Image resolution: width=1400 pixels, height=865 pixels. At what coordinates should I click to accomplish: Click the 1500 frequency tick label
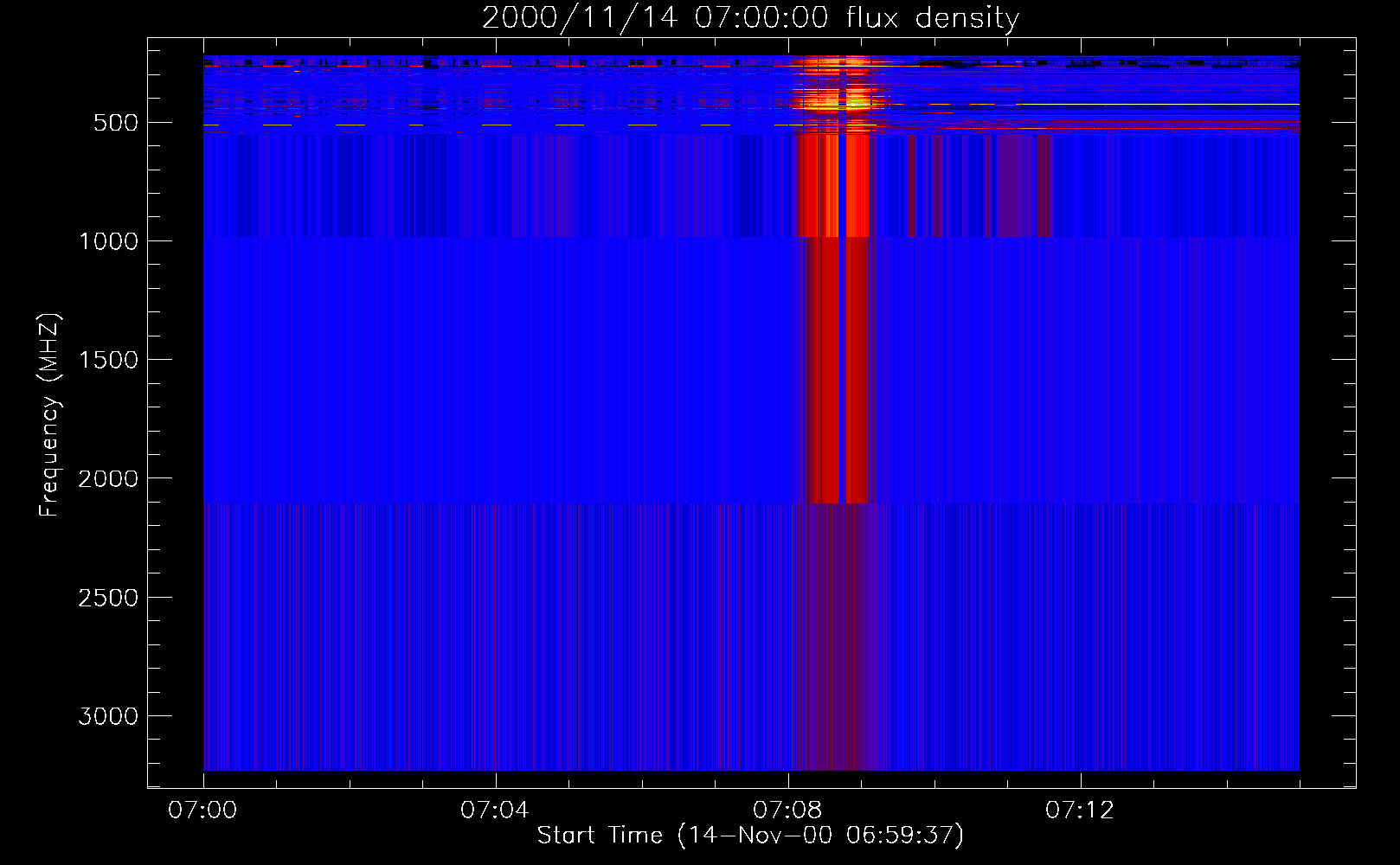(108, 360)
